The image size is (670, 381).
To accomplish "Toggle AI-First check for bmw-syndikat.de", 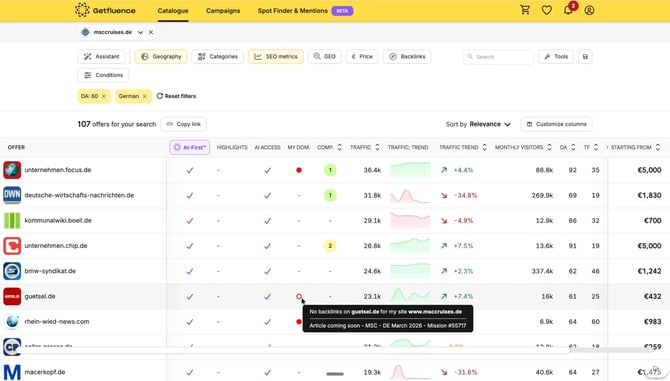I will [190, 271].
